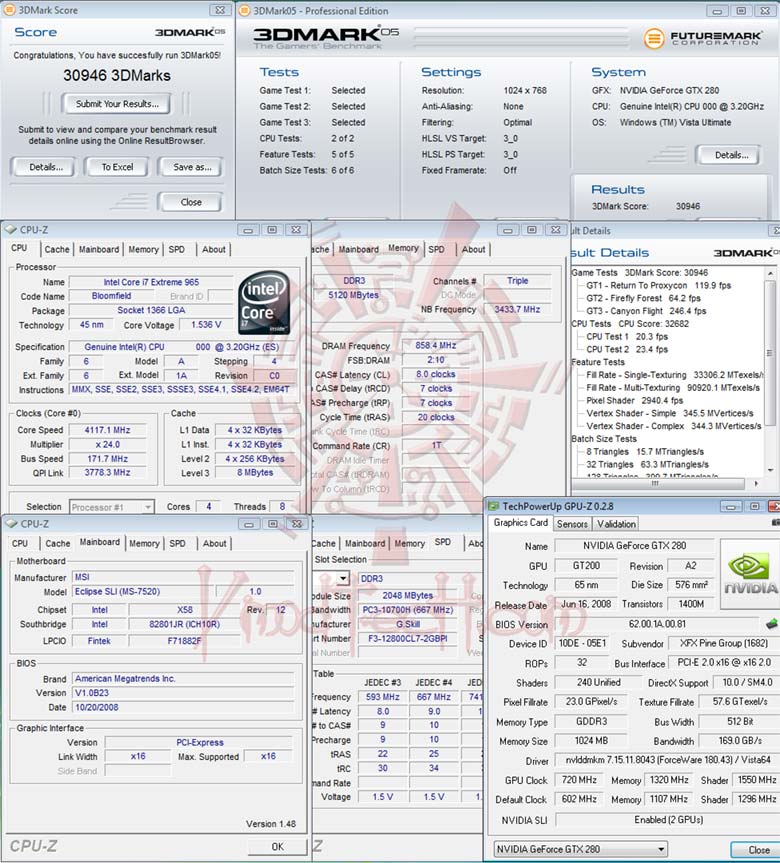Select the CPU Test 2 result row

point(626,349)
